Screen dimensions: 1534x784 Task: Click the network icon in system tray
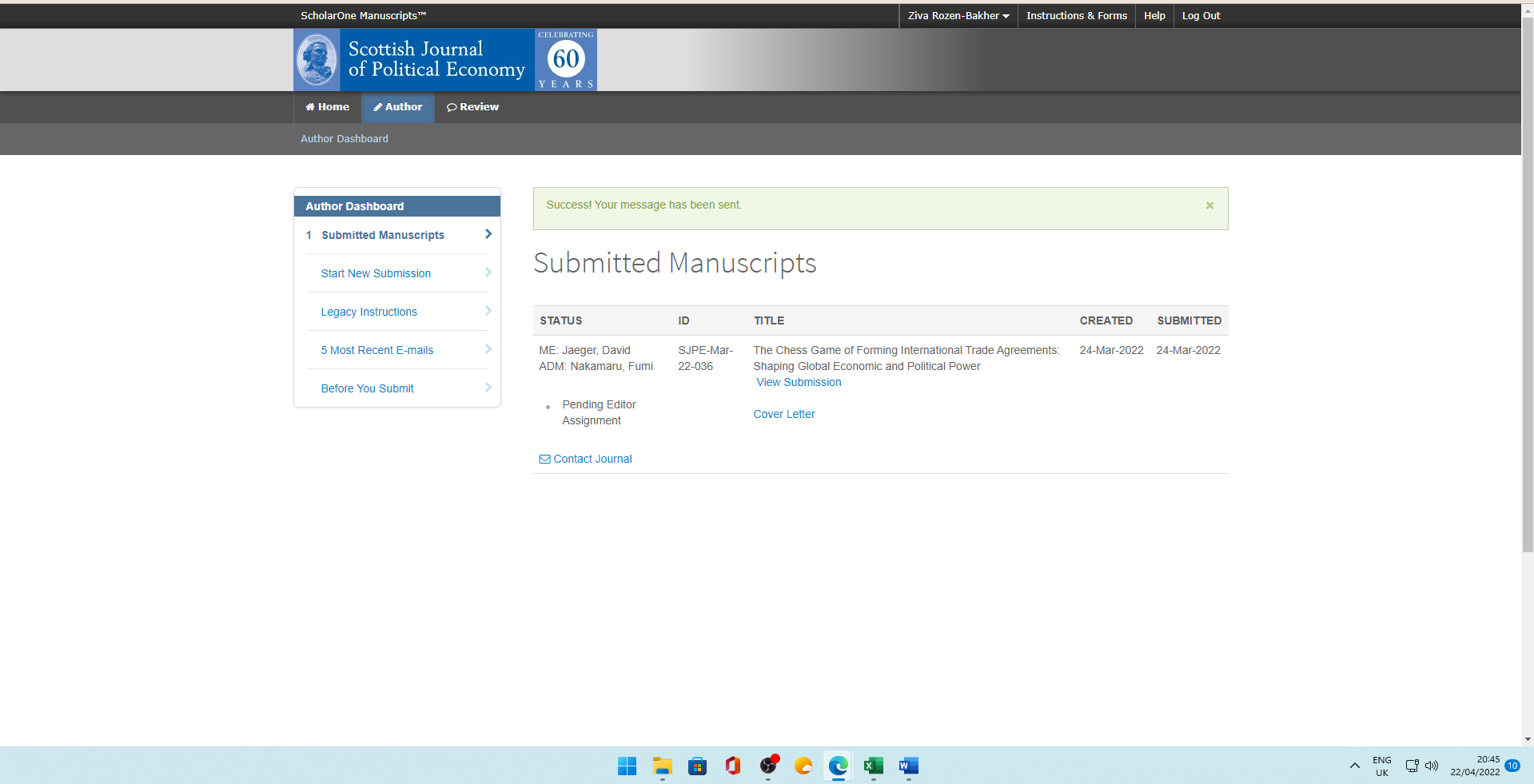(1412, 766)
